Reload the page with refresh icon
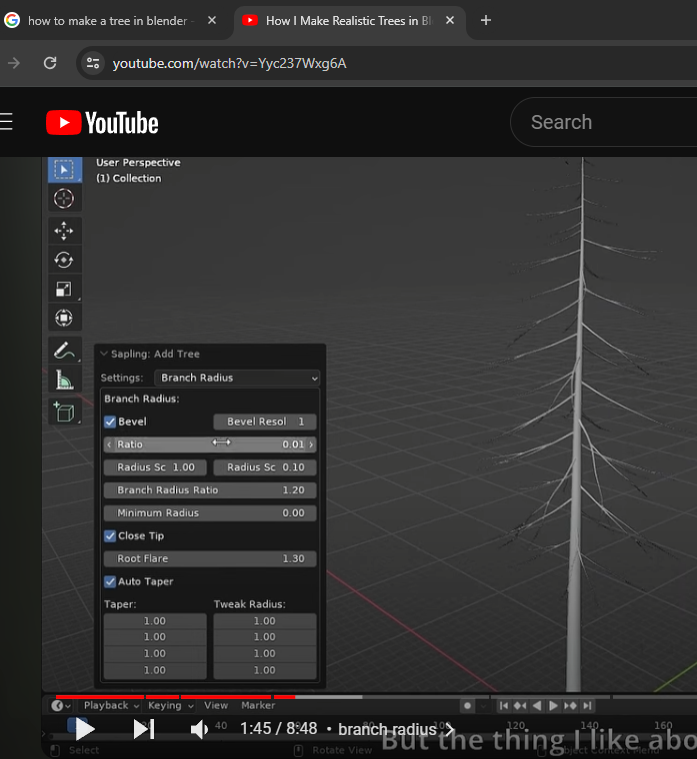This screenshot has height=759, width=697. point(50,63)
